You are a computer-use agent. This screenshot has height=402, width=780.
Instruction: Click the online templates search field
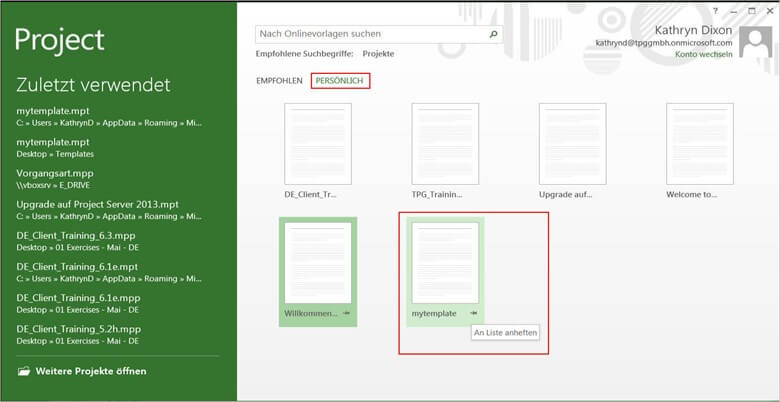(x=370, y=34)
